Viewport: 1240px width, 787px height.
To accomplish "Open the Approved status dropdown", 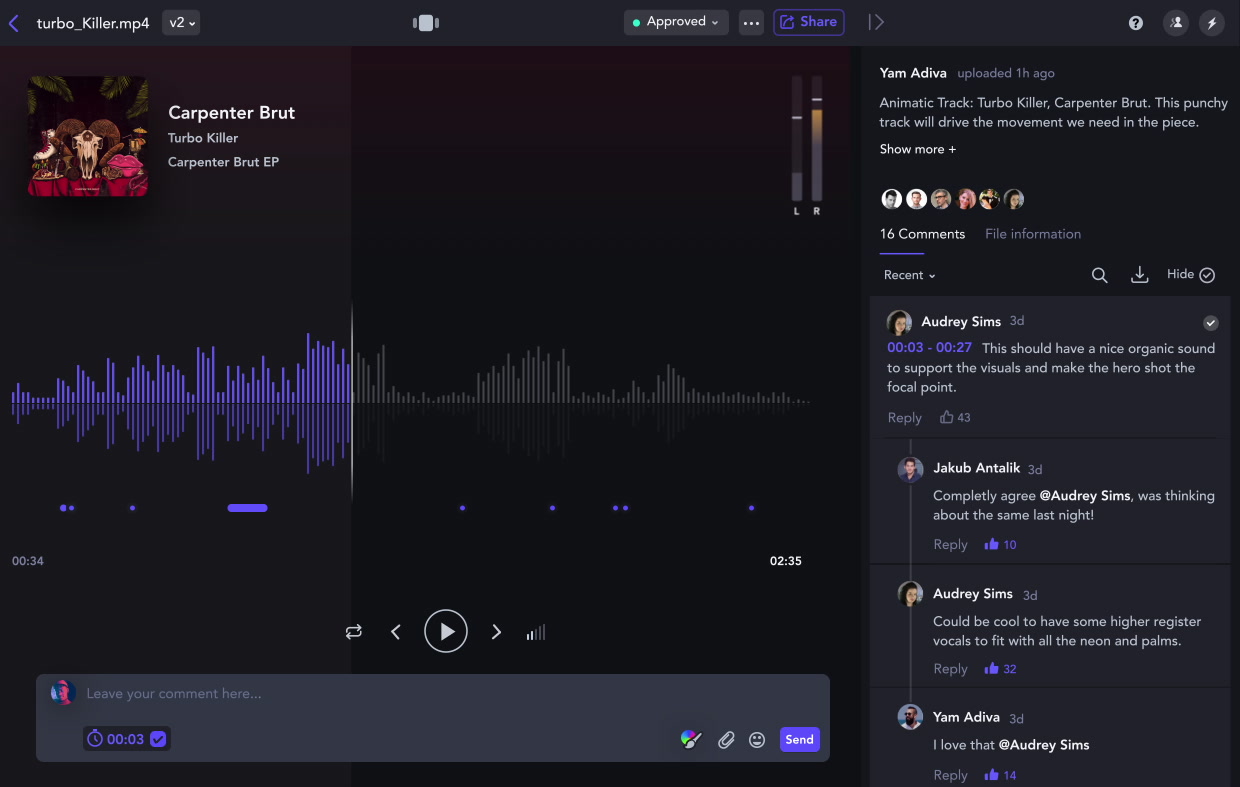I will click(x=676, y=22).
